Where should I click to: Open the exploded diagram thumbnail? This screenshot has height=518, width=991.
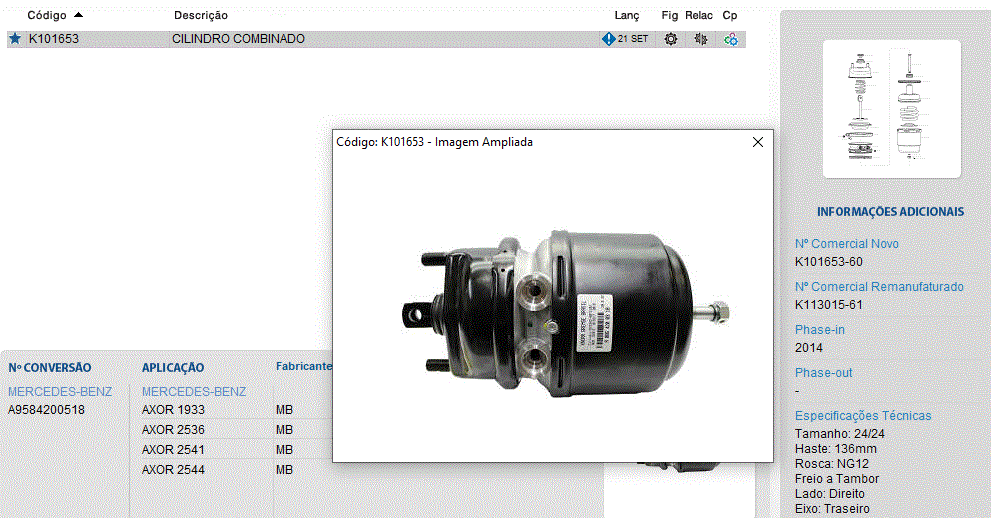pos(890,108)
